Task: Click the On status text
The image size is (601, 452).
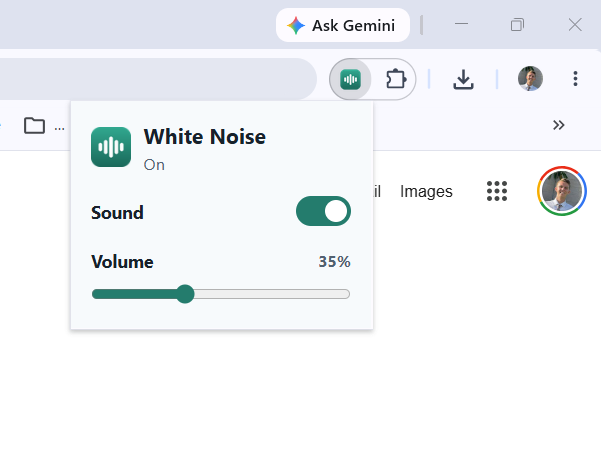Action: click(x=154, y=165)
